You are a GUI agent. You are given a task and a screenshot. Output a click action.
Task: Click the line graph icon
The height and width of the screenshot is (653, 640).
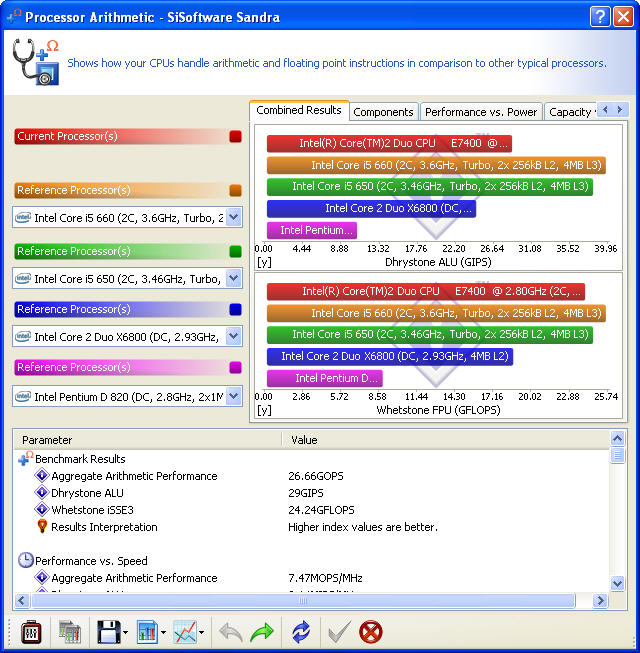pos(185,632)
